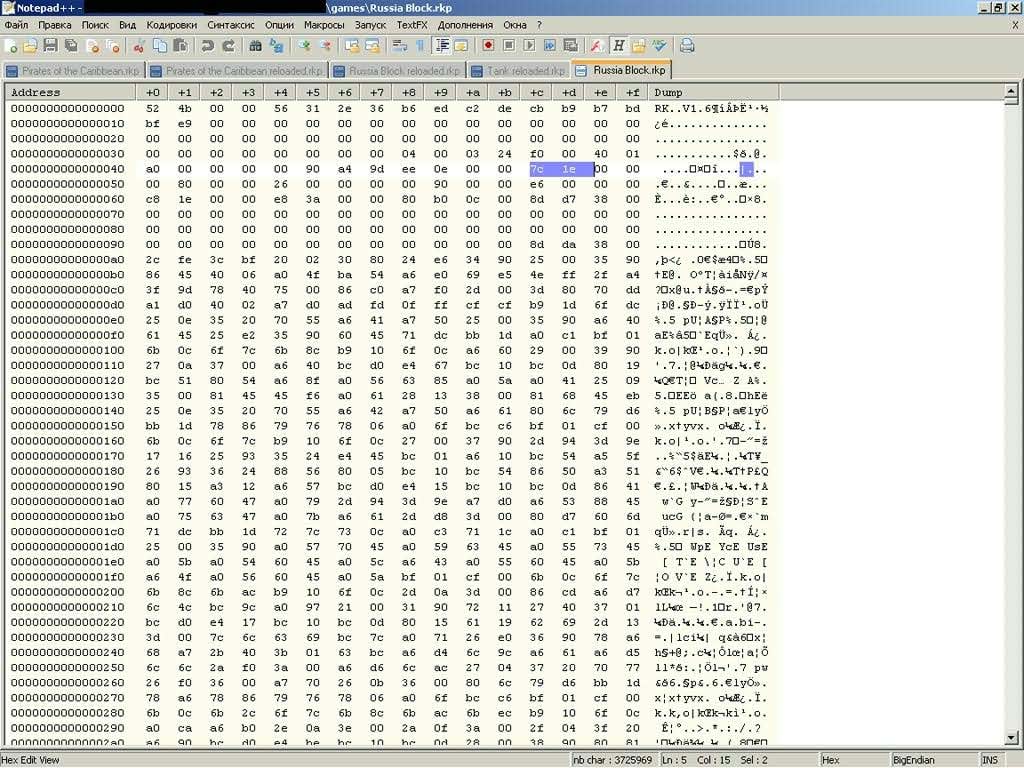Viewport: 1024px width, 768px height.
Task: Toggle synchronized vertical scrolling icon
Action: tap(352, 46)
